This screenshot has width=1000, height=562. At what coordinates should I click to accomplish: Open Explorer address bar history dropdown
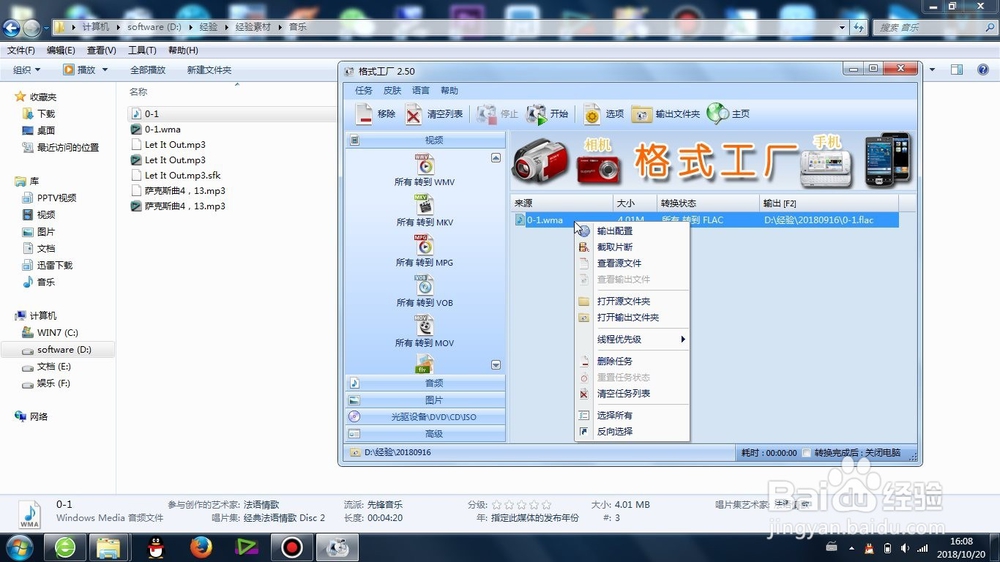coord(842,27)
